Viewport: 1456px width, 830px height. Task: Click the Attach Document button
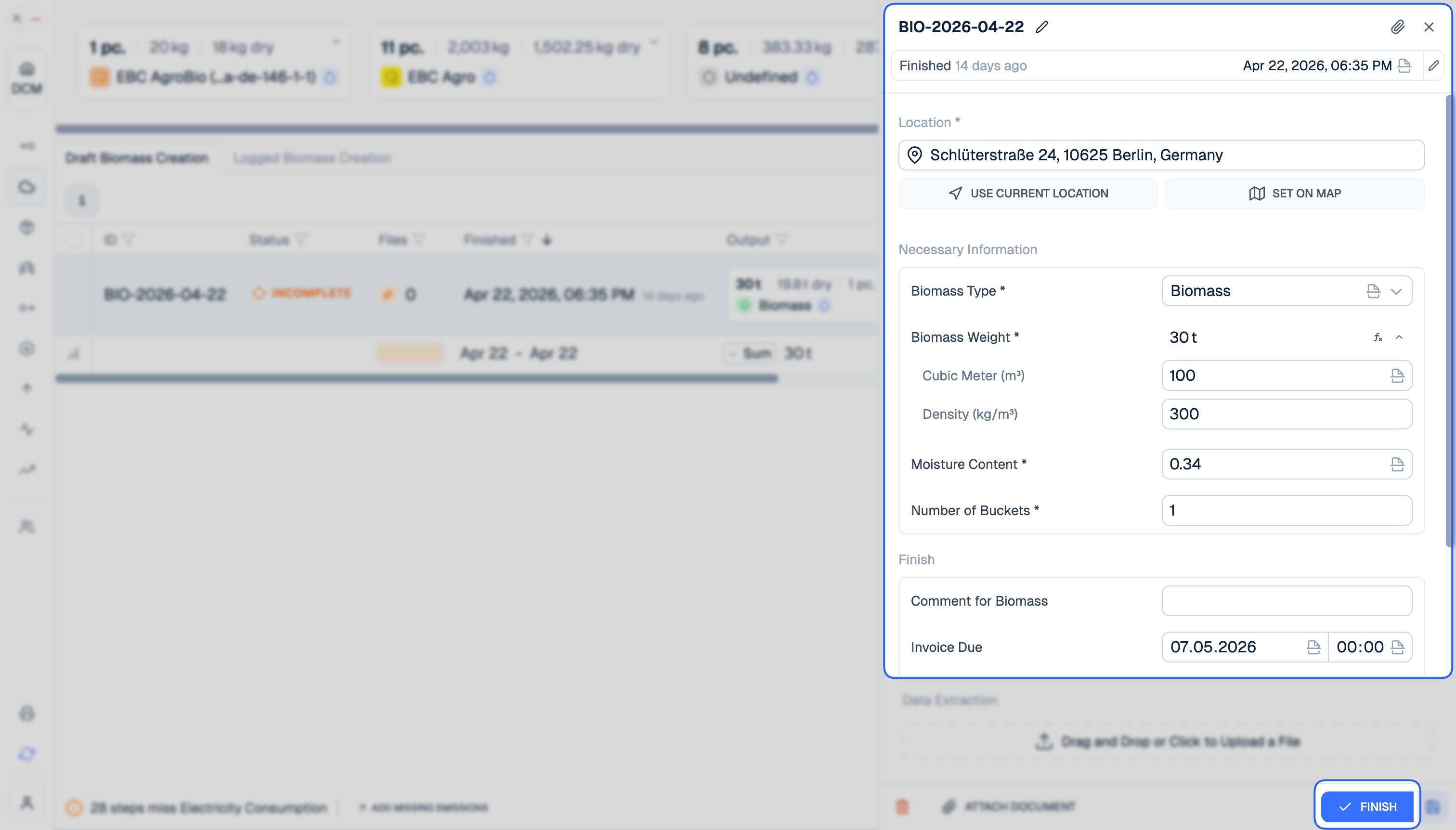[1009, 806]
